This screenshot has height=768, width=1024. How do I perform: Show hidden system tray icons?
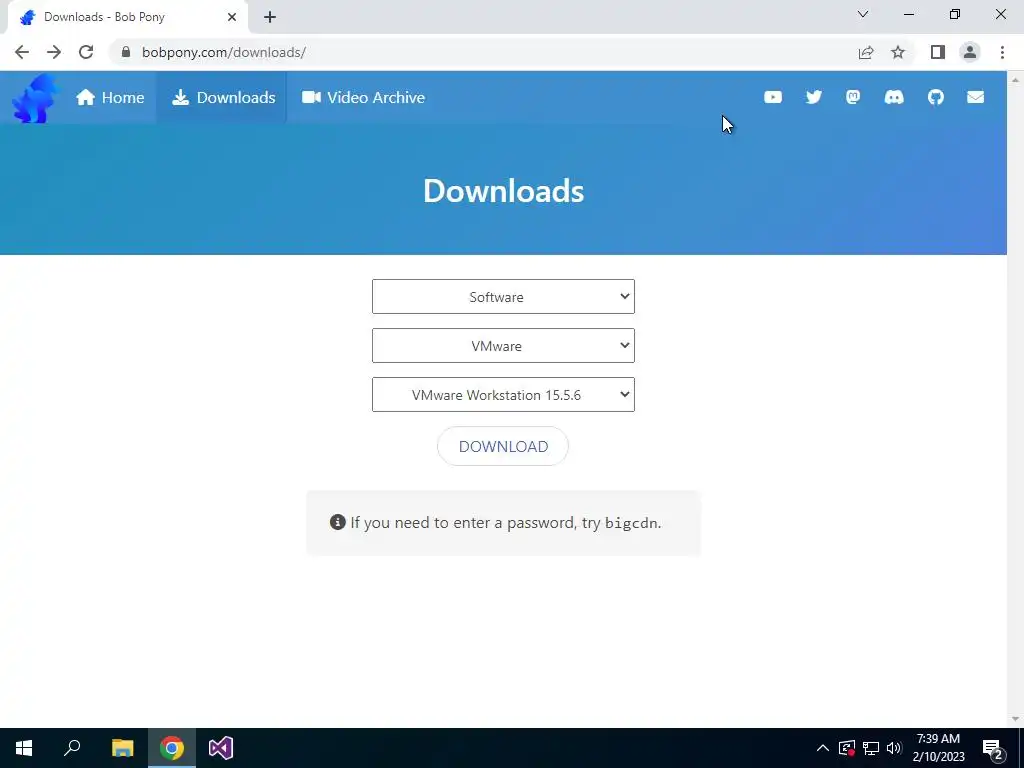(x=823, y=748)
